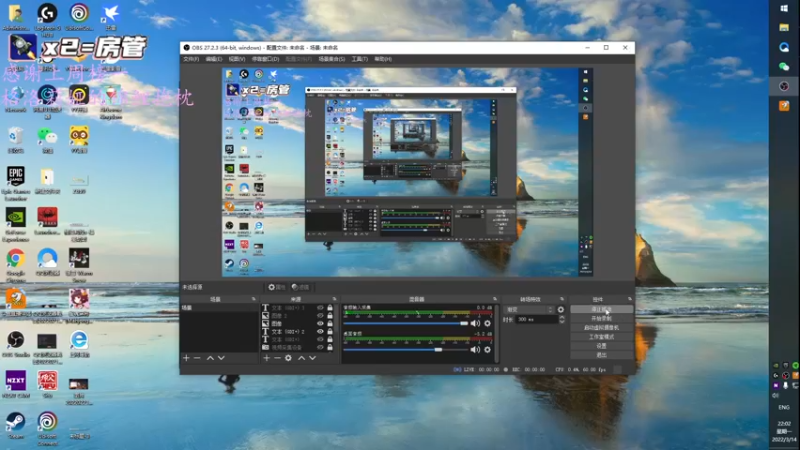Toggle lock on 文本 (GDI+) 3 source
Viewport: 800px width, 450px height.
(x=330, y=308)
